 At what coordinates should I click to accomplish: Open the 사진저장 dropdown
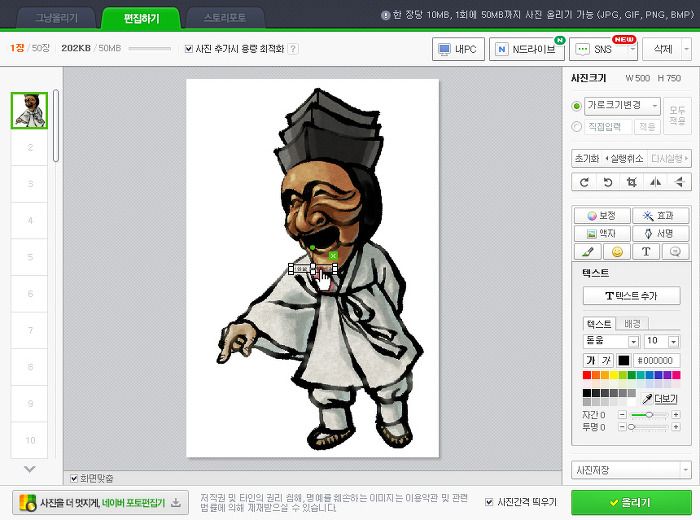tap(631, 470)
